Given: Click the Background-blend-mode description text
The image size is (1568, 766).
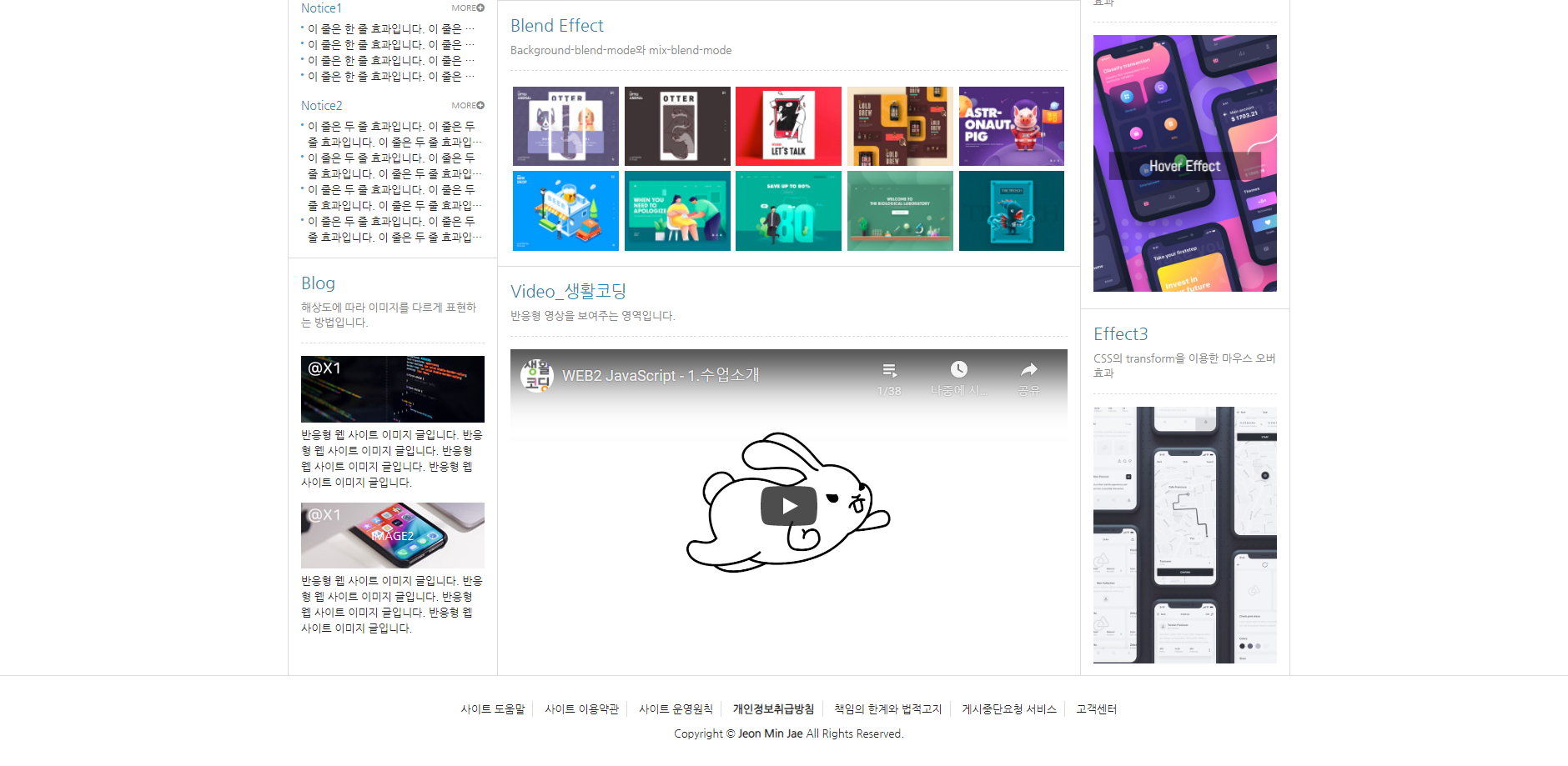Looking at the screenshot, I should pyautogui.click(x=621, y=51).
